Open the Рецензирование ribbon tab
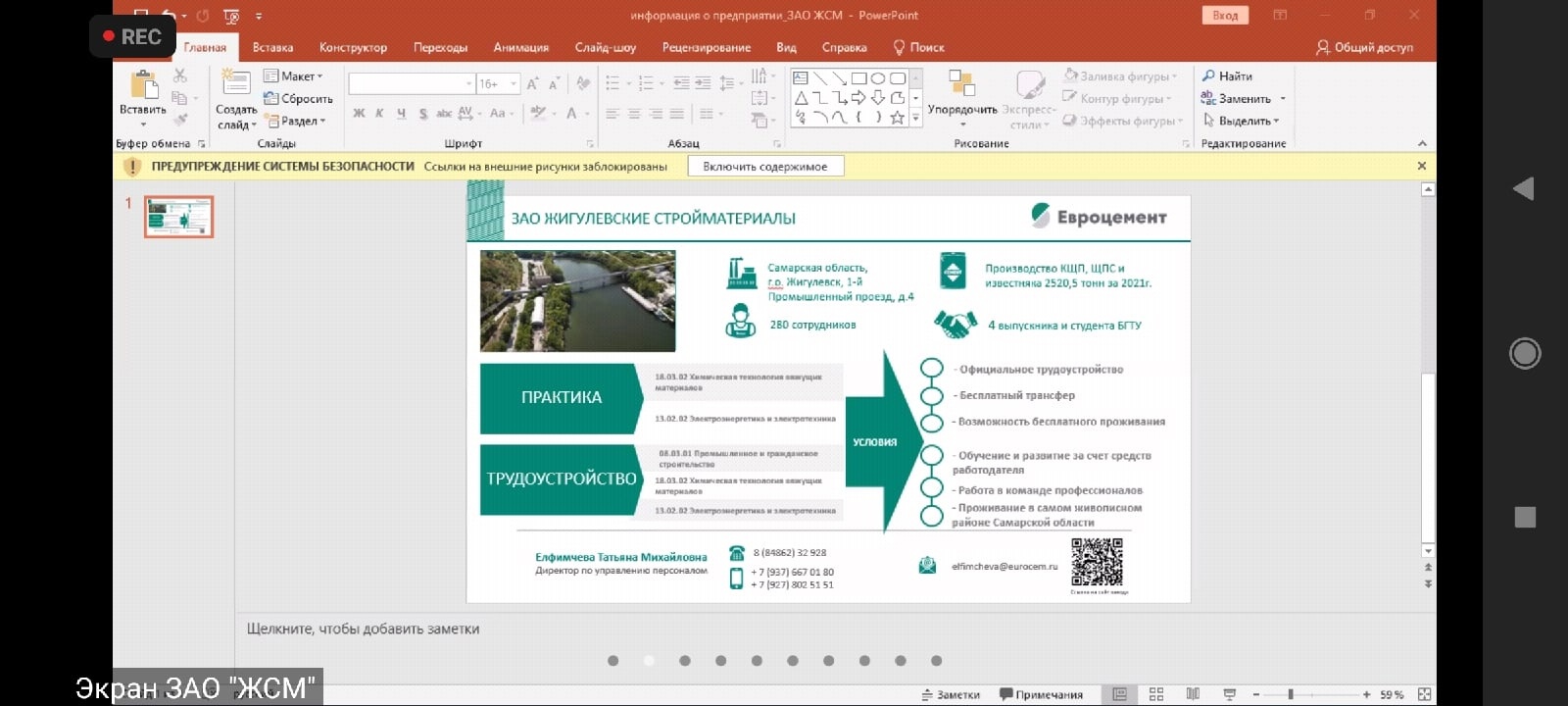The width and height of the screenshot is (1568, 706). 706,47
